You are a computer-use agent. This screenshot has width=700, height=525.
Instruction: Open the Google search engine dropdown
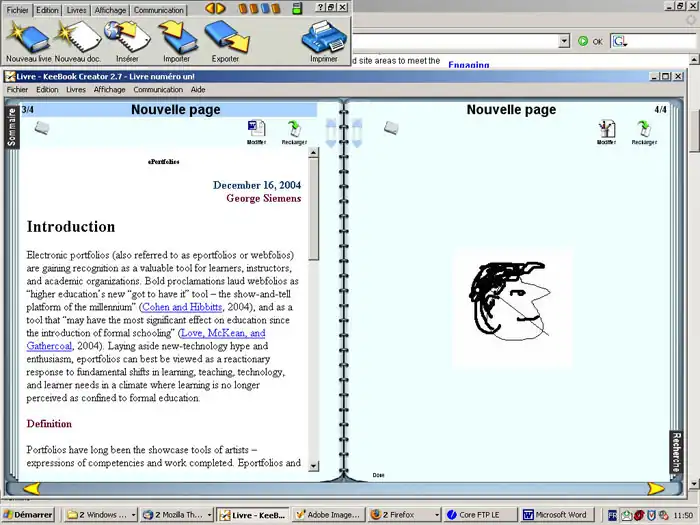(620, 42)
